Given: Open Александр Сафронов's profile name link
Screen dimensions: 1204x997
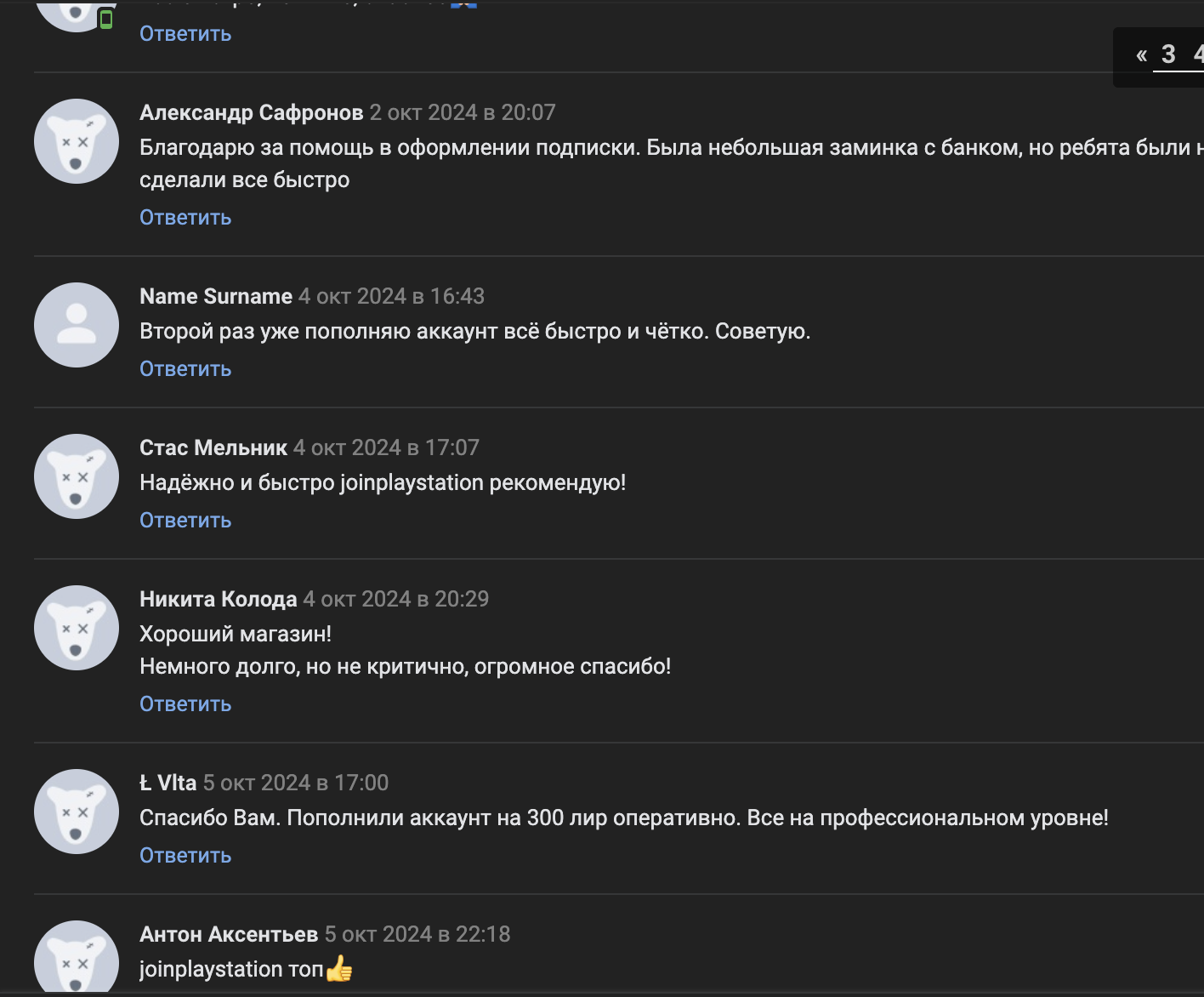Looking at the screenshot, I should [x=251, y=112].
